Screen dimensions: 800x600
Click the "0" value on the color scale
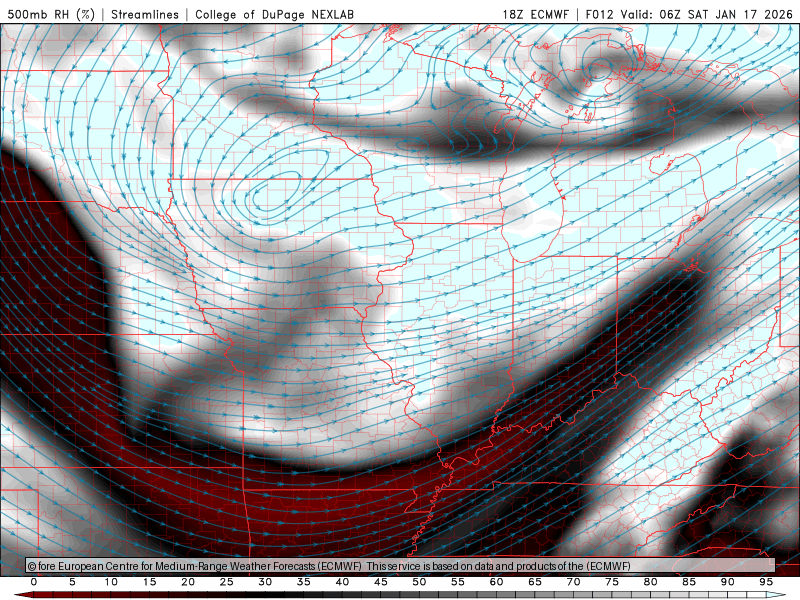coord(34,582)
